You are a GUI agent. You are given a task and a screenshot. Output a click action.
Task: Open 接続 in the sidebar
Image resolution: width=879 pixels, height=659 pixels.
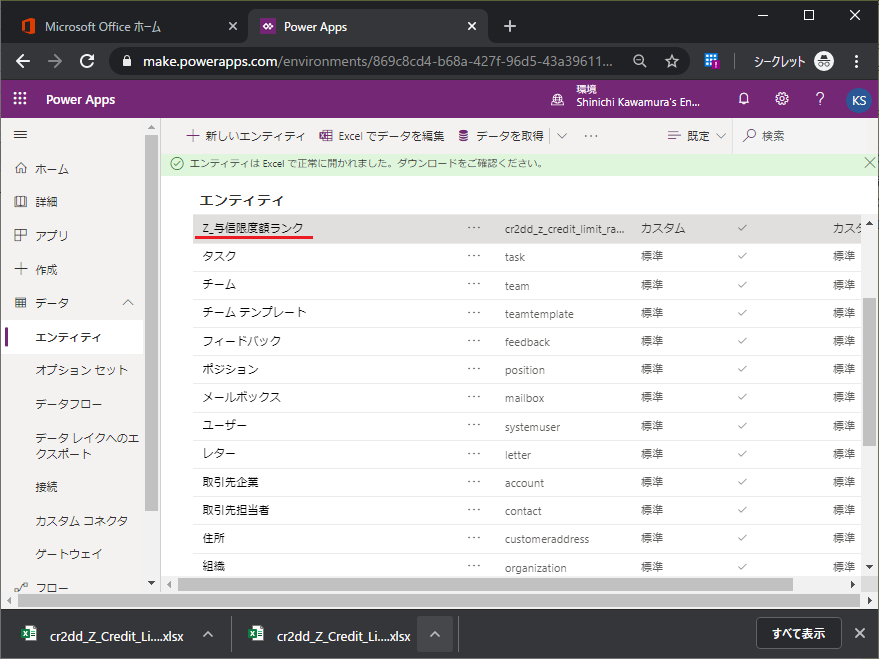[46, 487]
